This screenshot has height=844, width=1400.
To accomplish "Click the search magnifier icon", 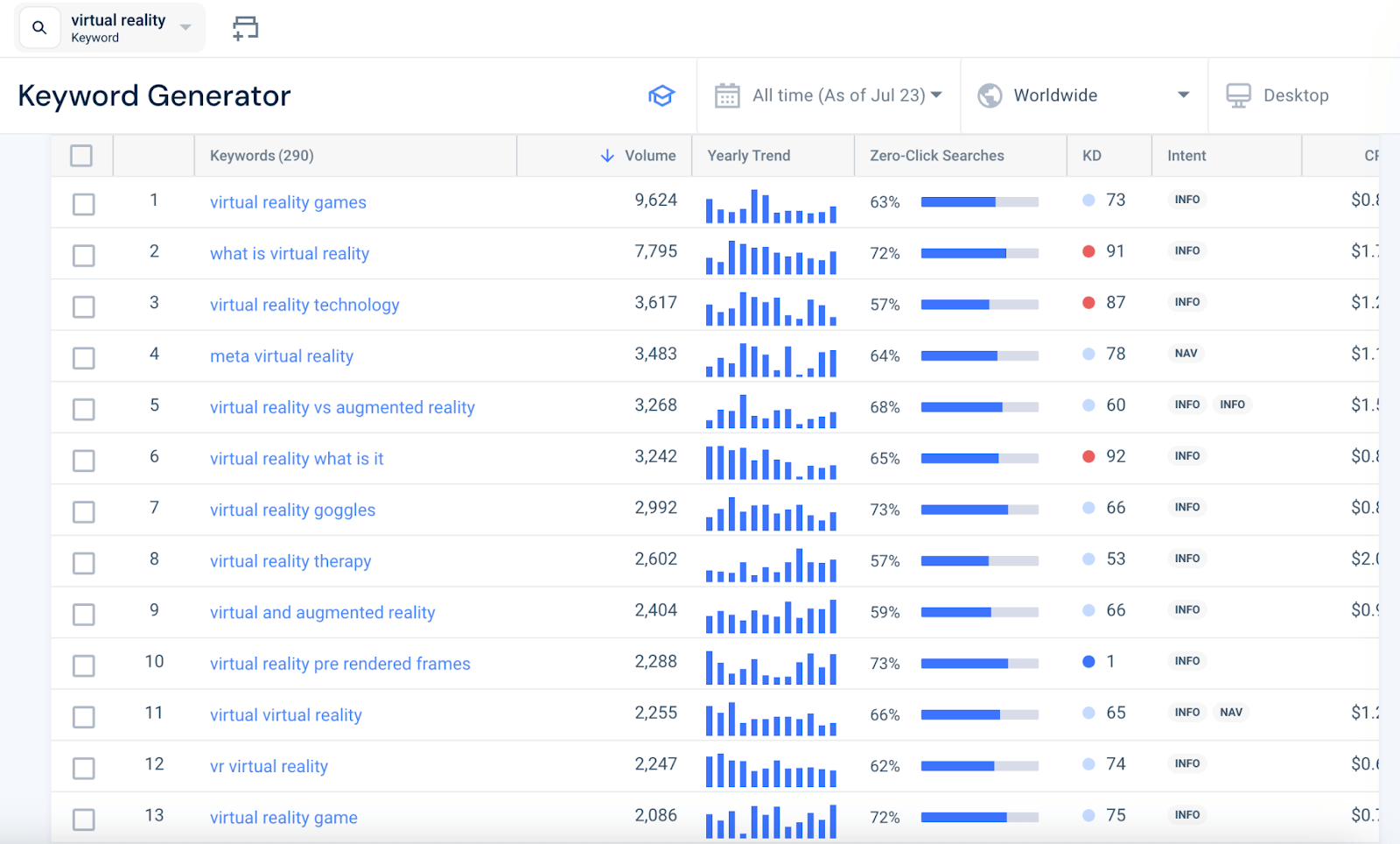I will coord(39,28).
